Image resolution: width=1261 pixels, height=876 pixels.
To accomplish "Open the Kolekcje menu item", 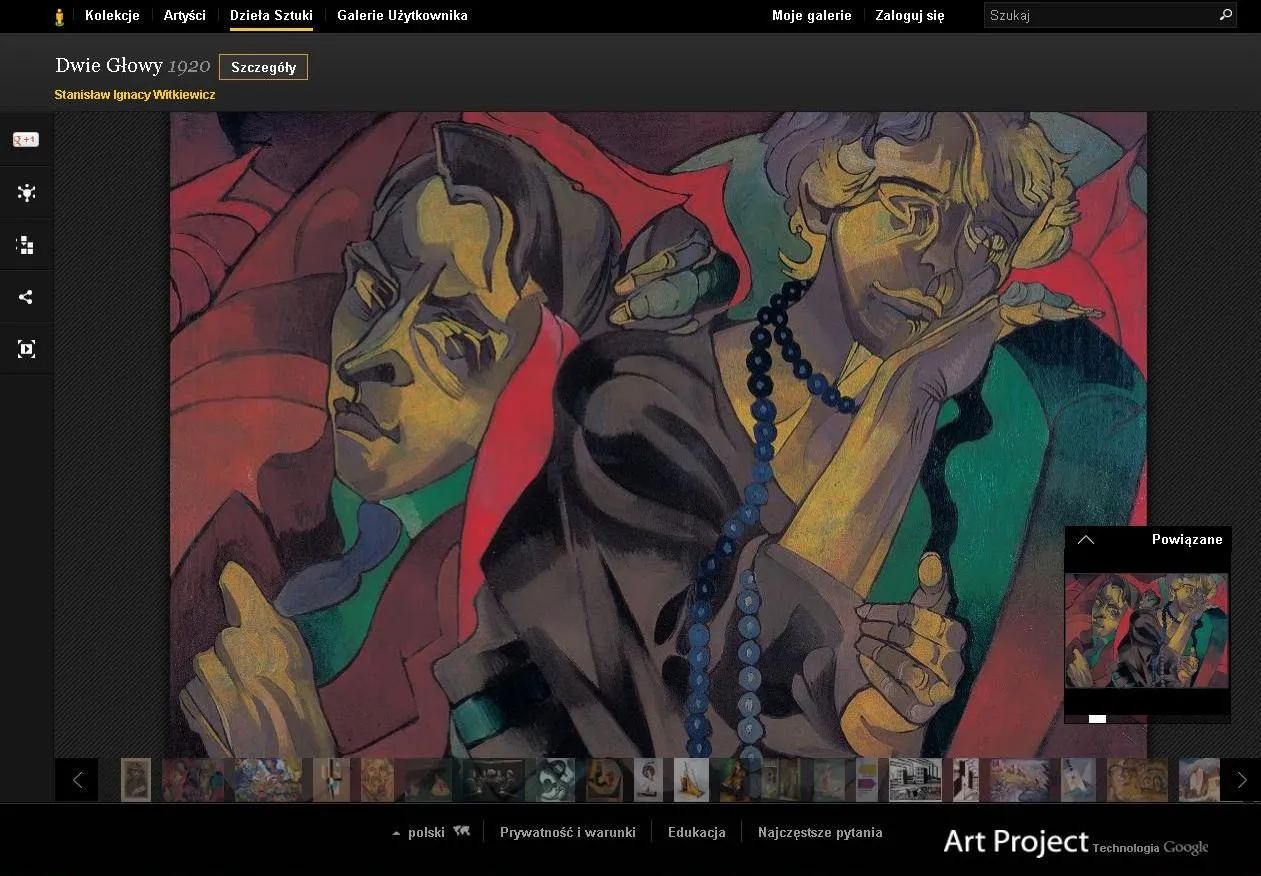I will [x=112, y=15].
